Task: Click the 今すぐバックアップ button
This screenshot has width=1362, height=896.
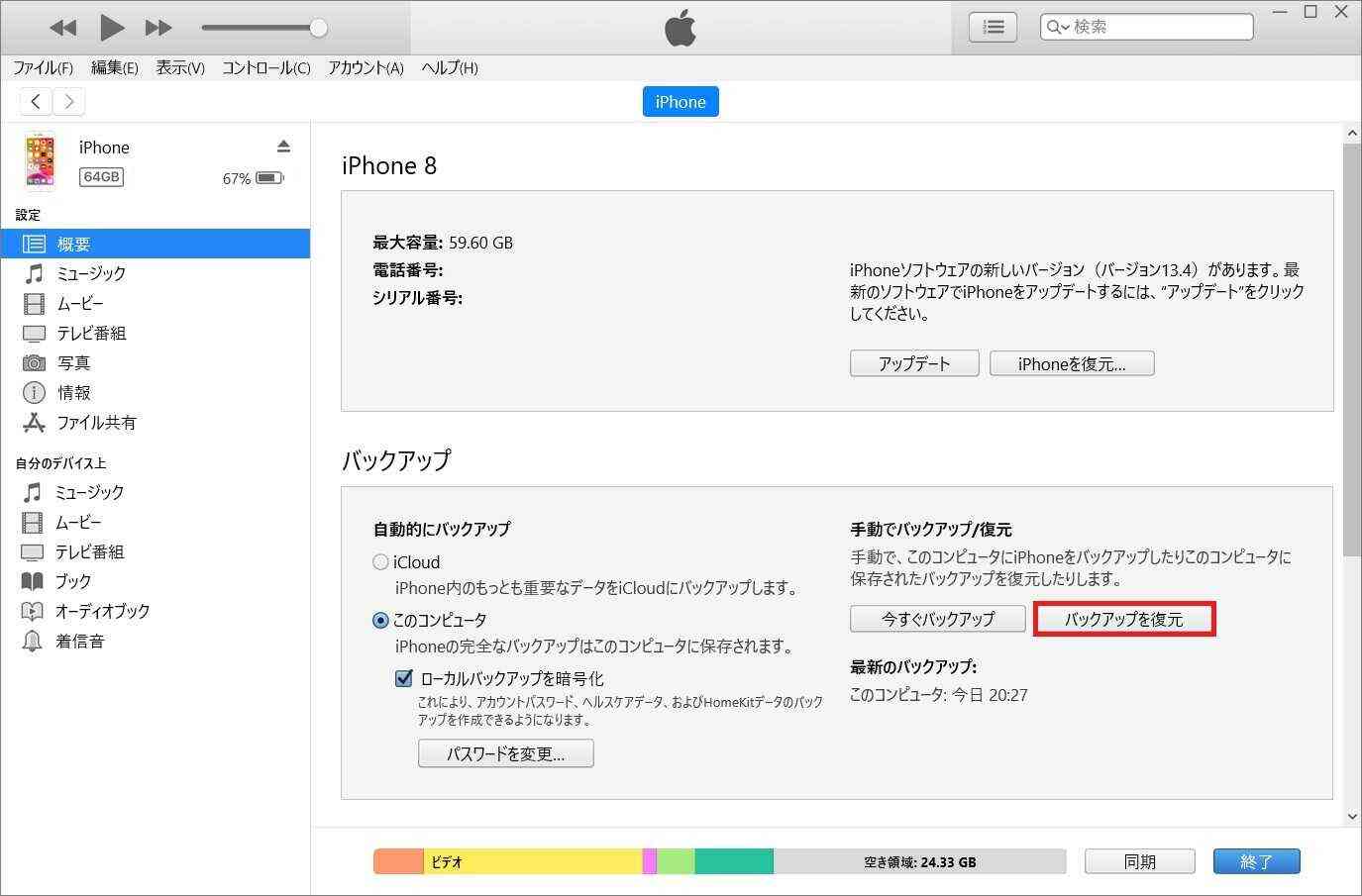Action: (937, 619)
